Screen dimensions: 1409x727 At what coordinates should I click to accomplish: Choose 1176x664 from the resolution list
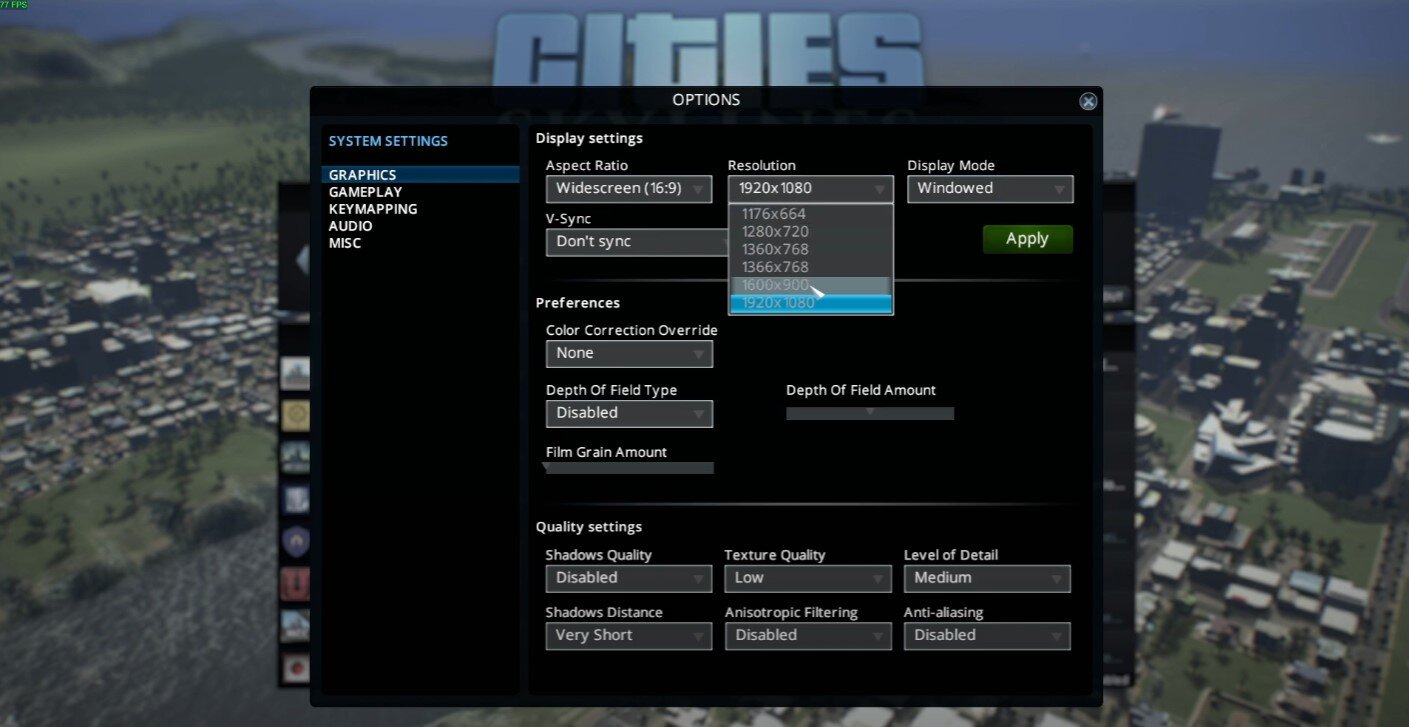[811, 214]
